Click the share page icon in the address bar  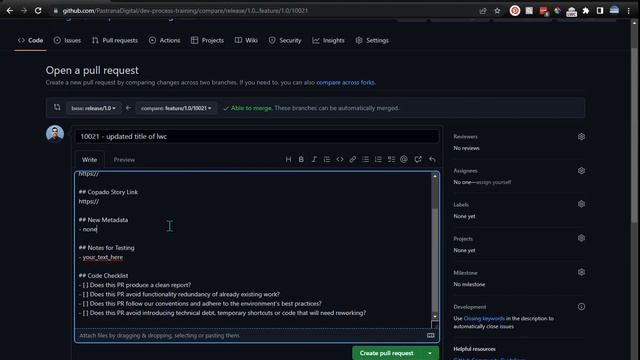pos(483,11)
